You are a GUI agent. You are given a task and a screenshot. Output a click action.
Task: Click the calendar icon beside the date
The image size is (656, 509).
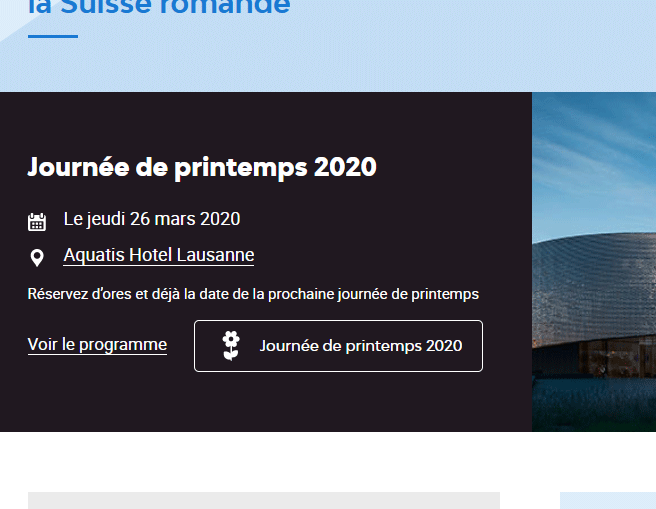pyautogui.click(x=37, y=221)
